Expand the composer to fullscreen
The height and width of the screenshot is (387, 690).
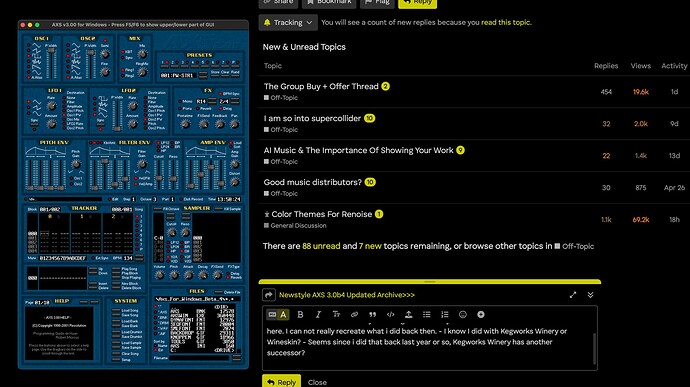(573, 295)
